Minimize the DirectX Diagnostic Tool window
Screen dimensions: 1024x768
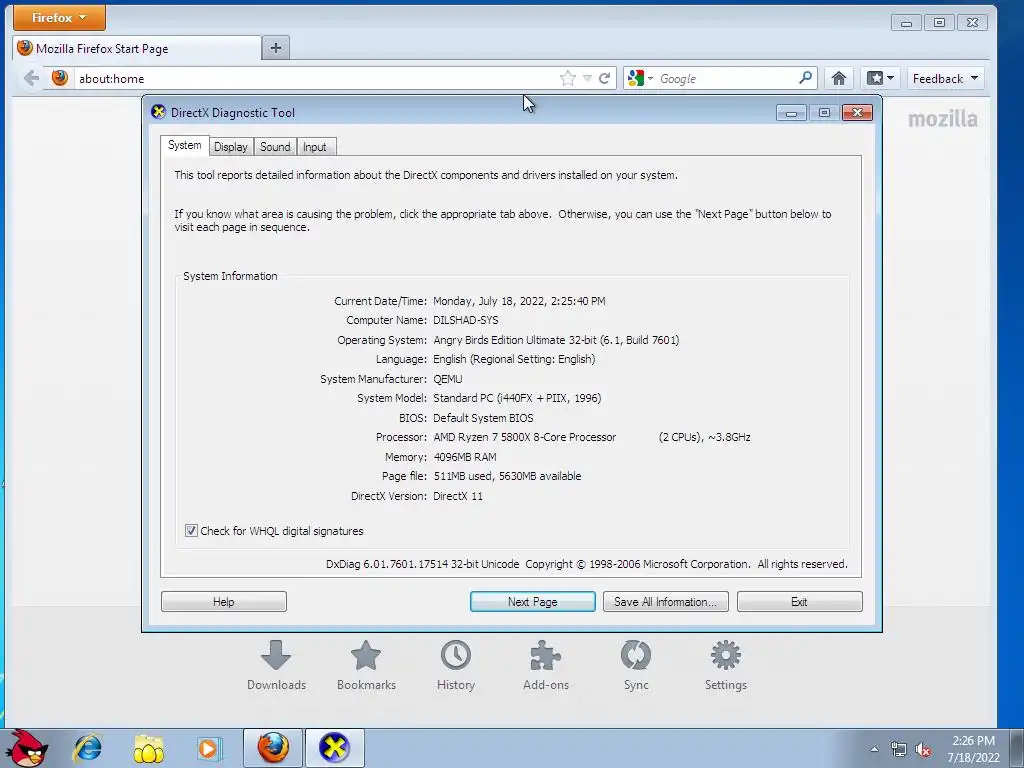791,113
